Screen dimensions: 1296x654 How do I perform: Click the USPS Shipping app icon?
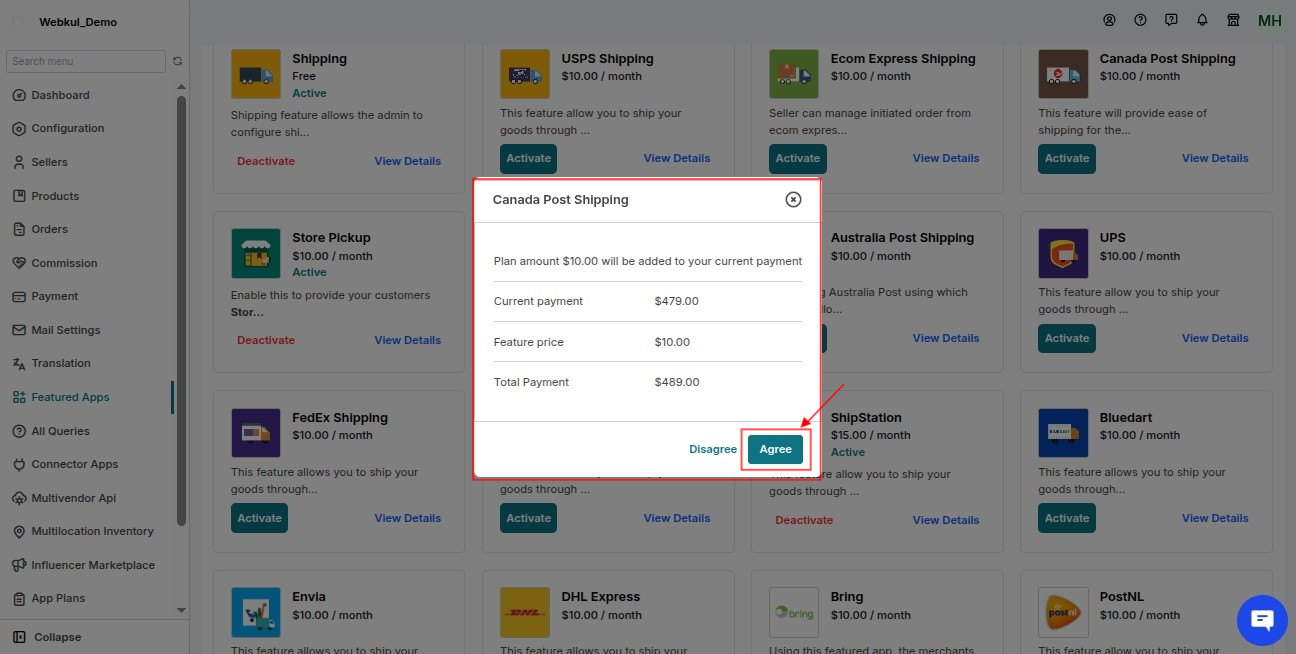coord(525,74)
